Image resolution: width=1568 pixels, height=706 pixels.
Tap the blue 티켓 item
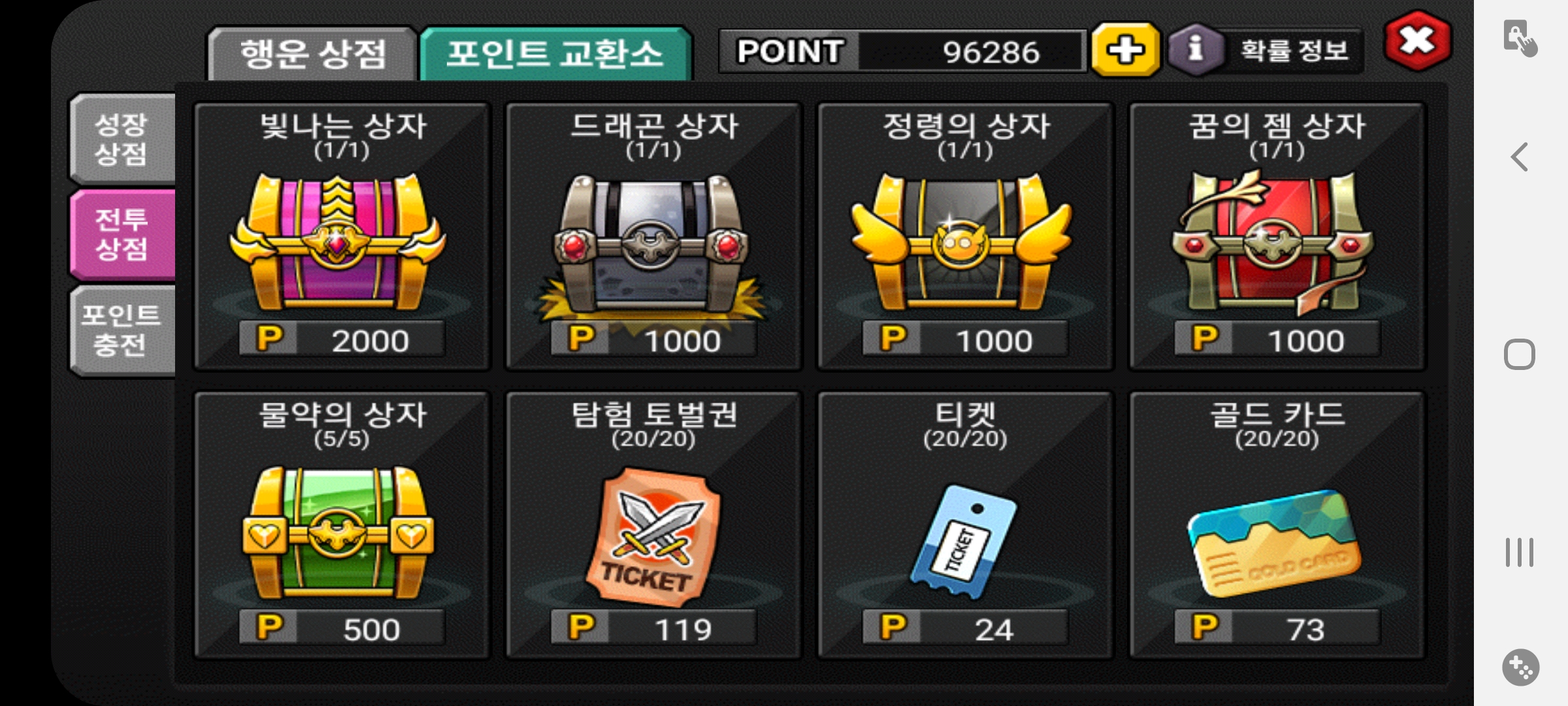(964, 541)
